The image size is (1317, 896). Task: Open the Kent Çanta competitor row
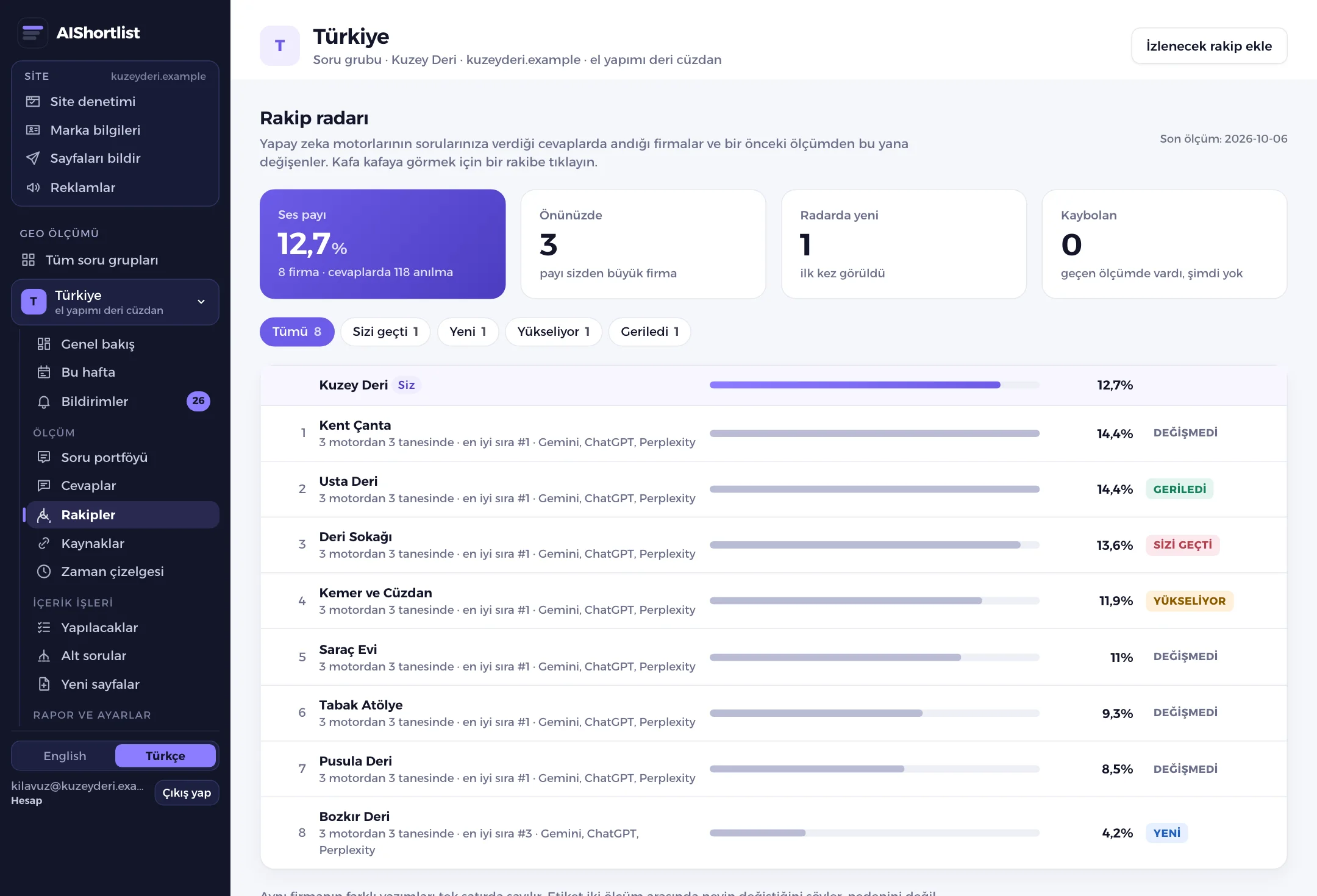(x=773, y=433)
